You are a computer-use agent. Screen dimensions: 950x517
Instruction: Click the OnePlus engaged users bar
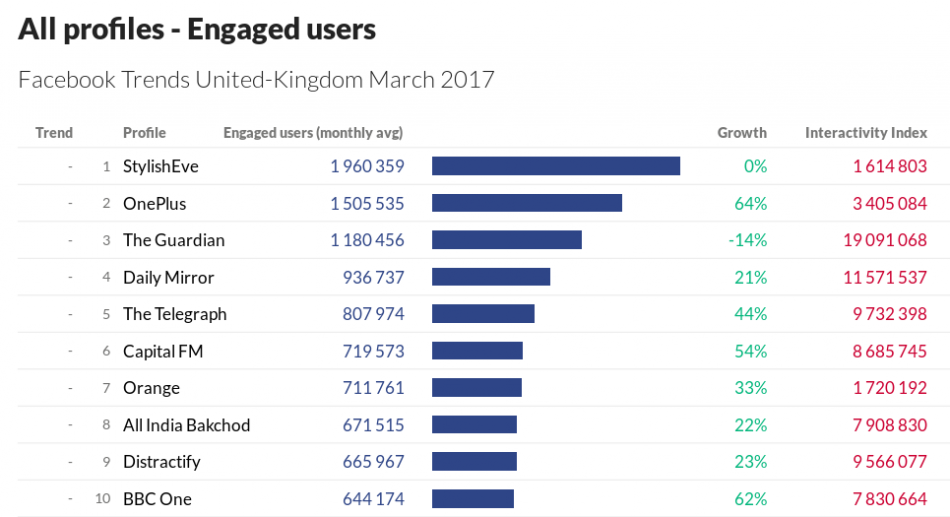526,203
